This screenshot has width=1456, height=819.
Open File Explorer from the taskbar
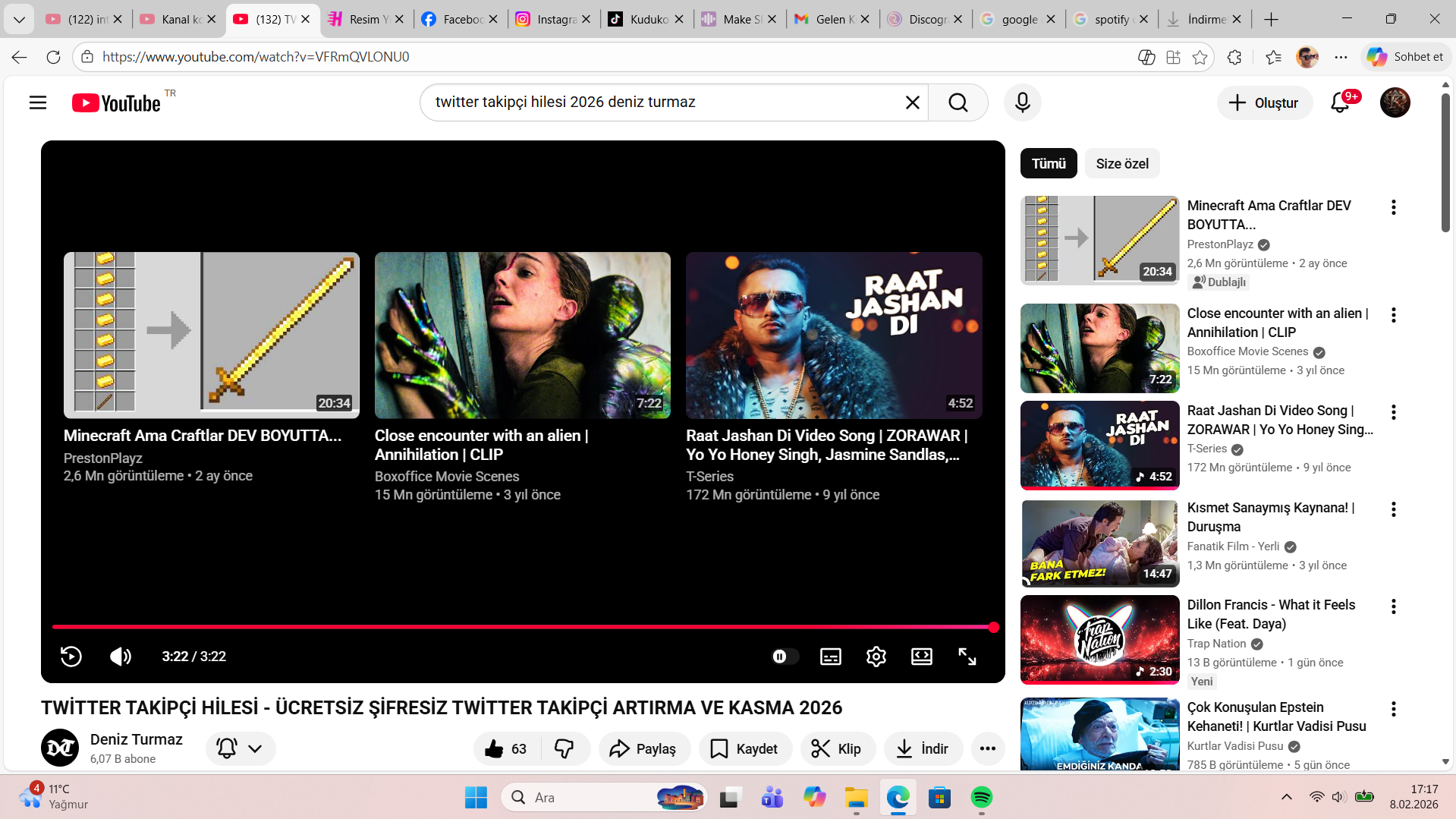pyautogui.click(x=857, y=798)
